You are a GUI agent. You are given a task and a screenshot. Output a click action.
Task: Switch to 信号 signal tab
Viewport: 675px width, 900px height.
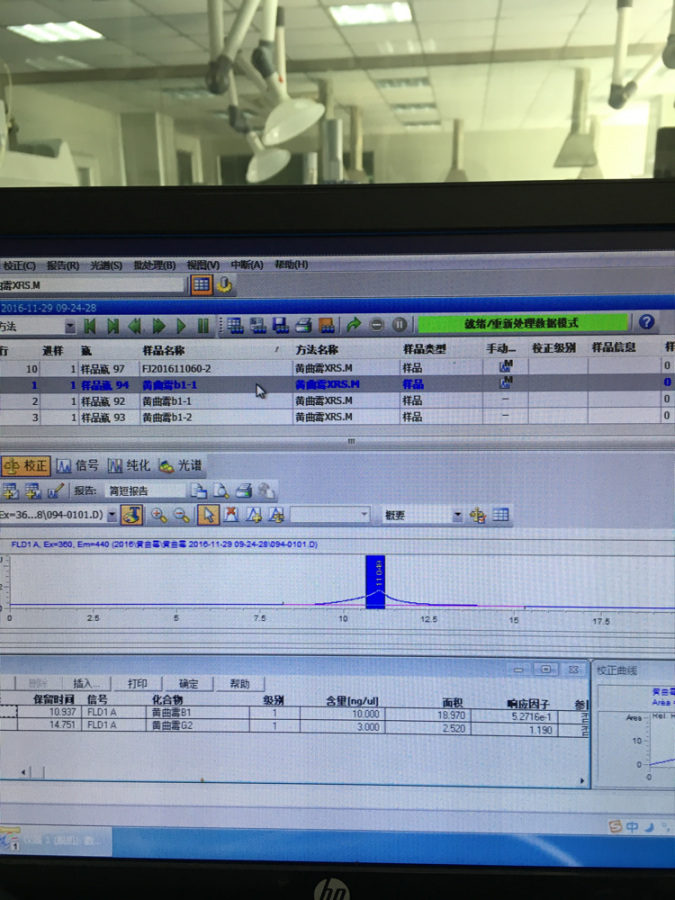click(77, 465)
